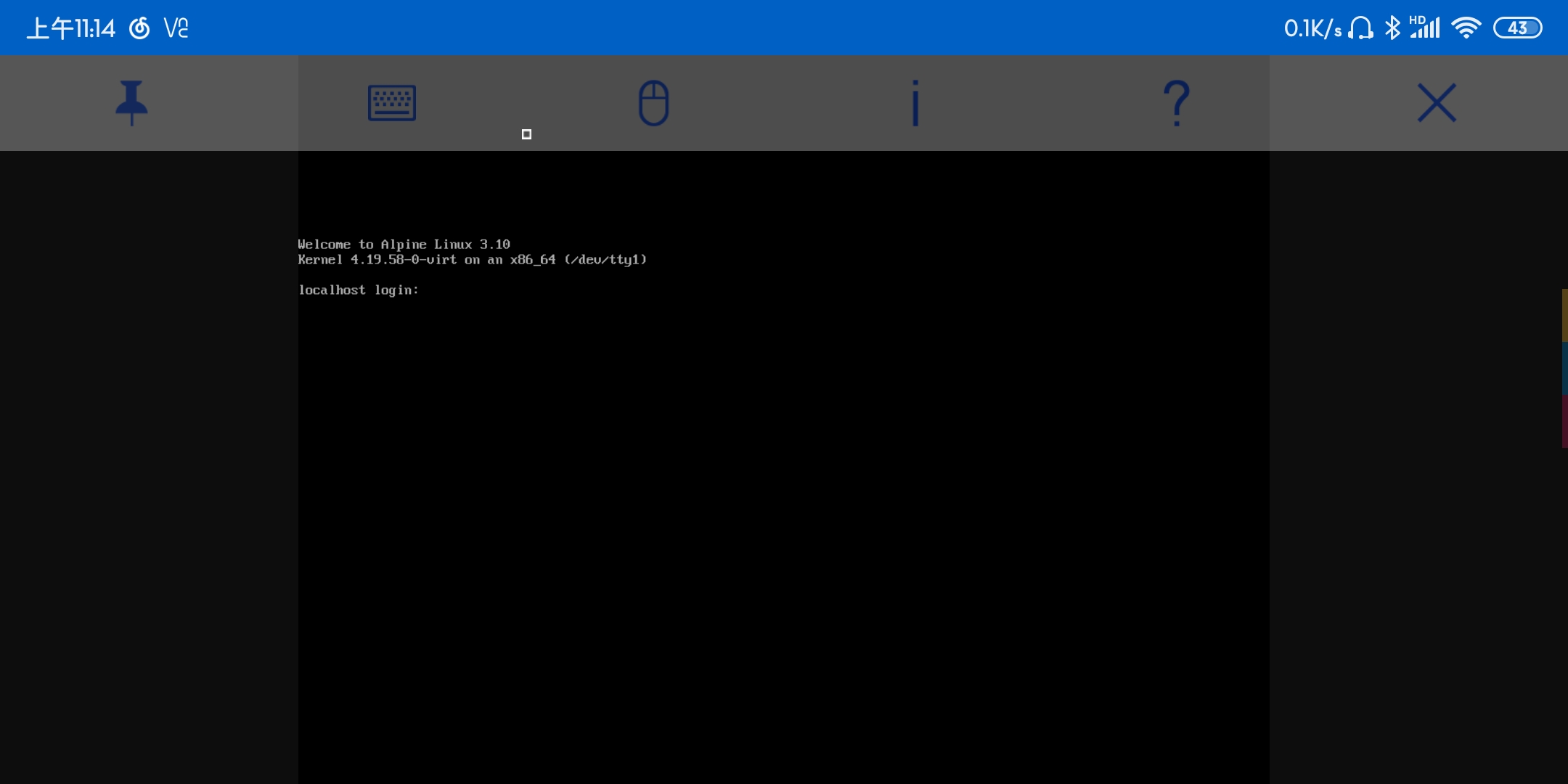Open help with the question mark icon
Image resolution: width=1568 pixels, height=784 pixels.
click(x=1176, y=102)
